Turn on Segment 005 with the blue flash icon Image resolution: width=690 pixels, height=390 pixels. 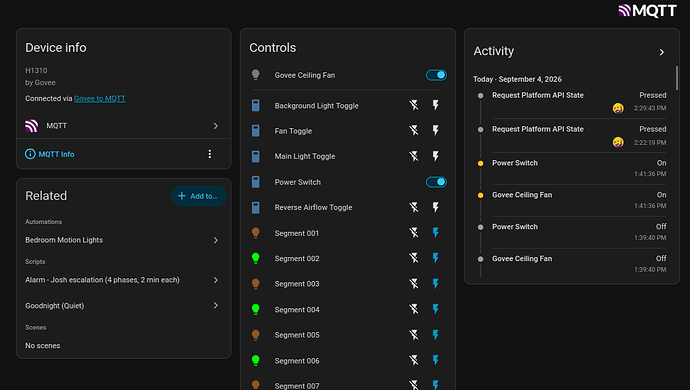pos(435,335)
